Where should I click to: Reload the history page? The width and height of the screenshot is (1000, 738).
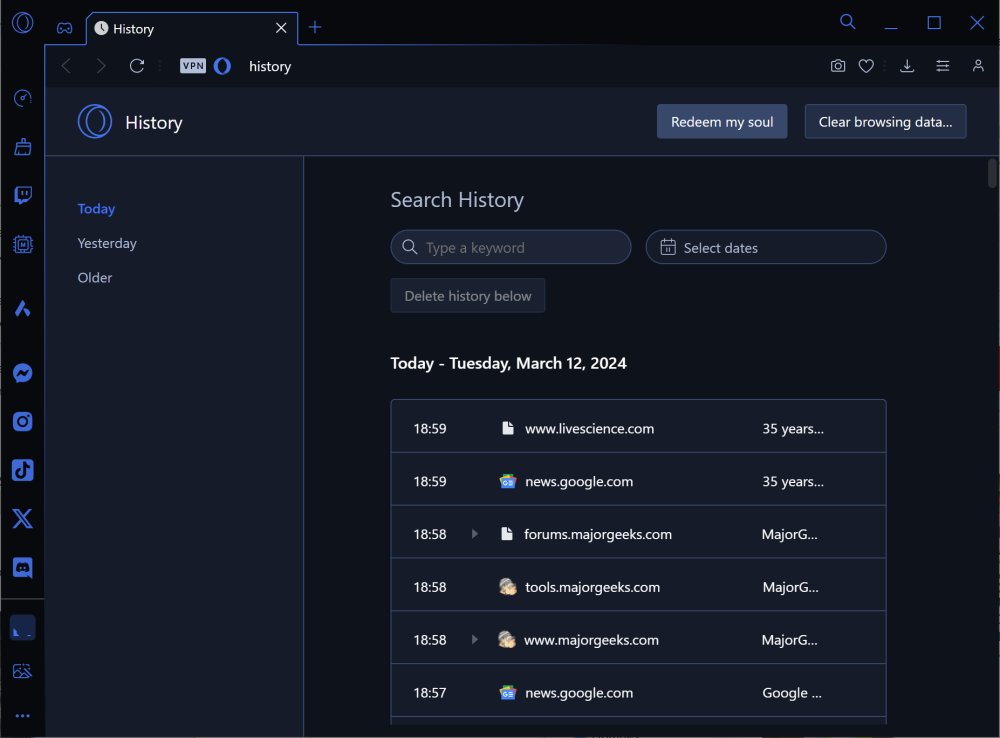[136, 66]
